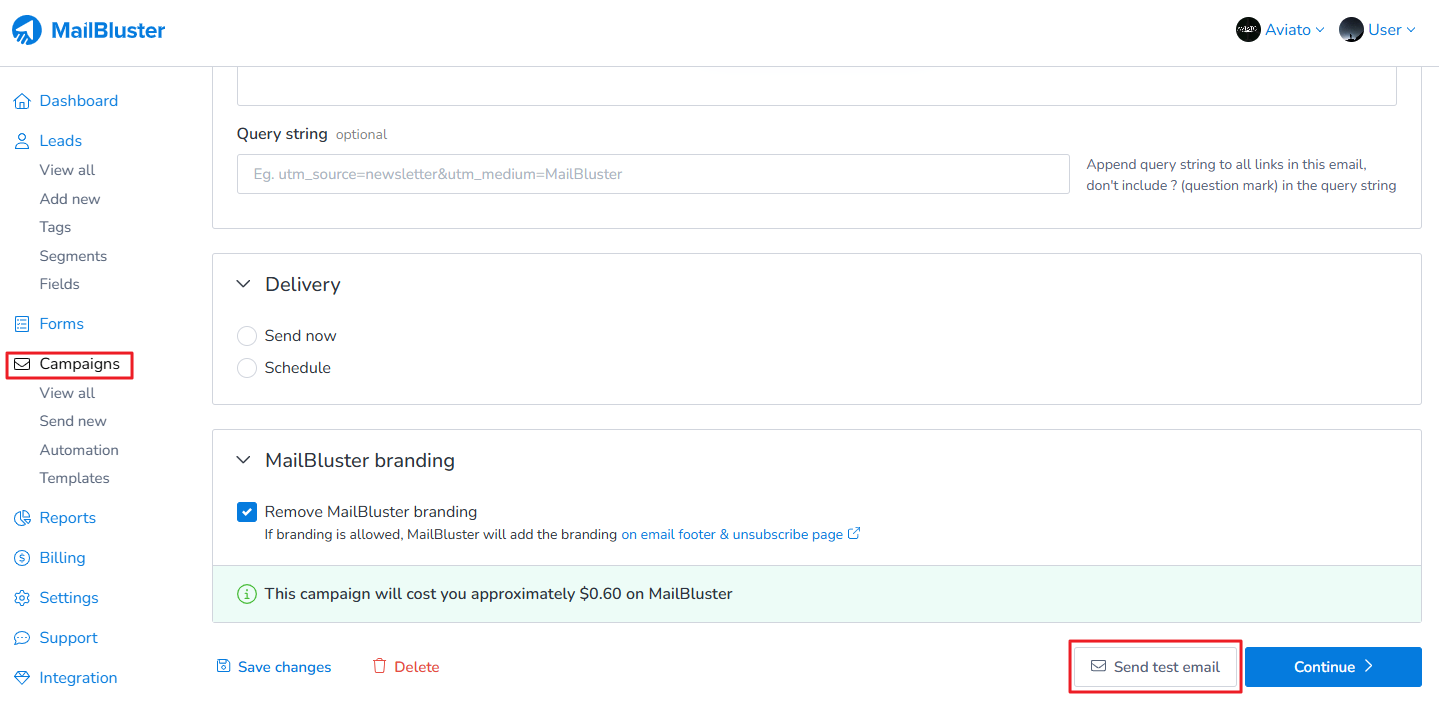Click the Append query string help text
The height and width of the screenshot is (703, 1439).
(x=1242, y=175)
